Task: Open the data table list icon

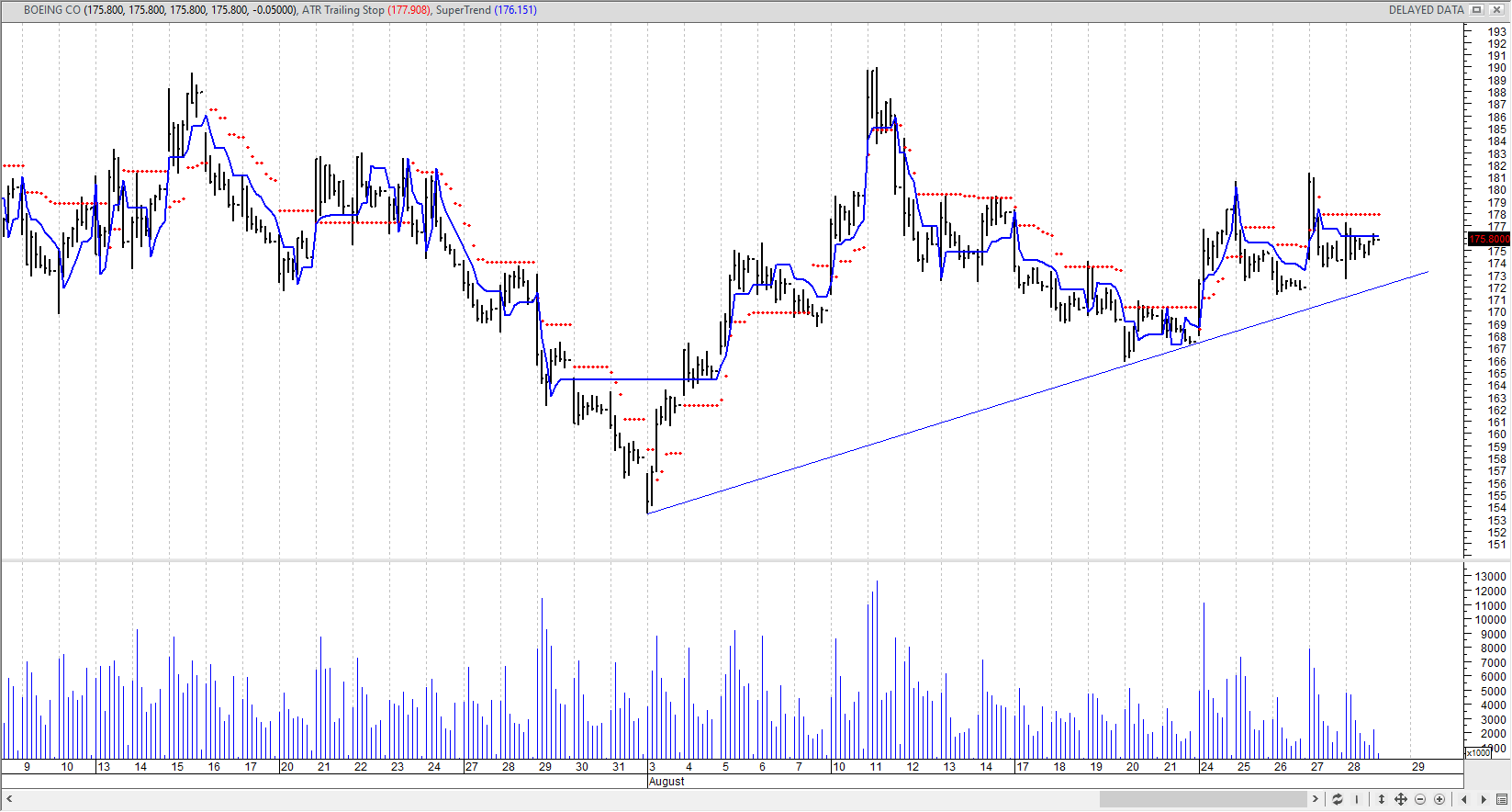Action: (1502, 799)
